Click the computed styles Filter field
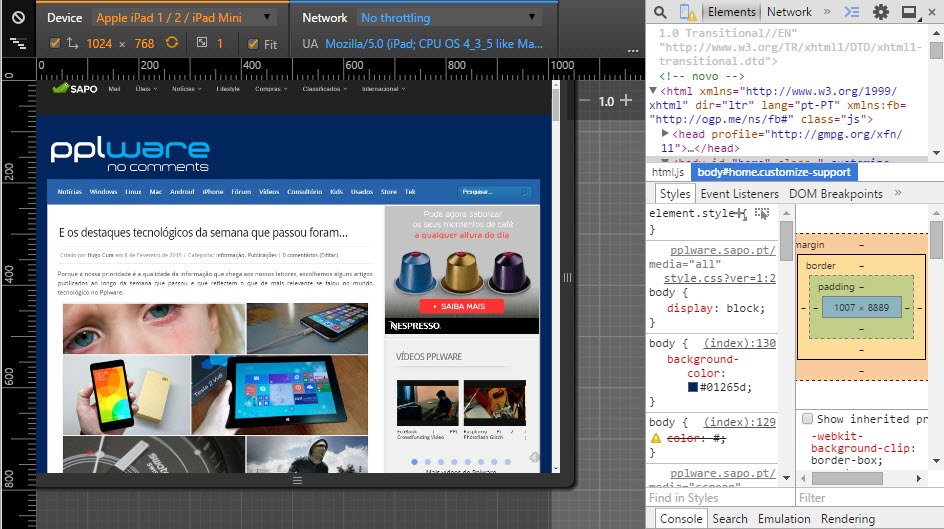The width and height of the screenshot is (944, 529). tap(870, 498)
